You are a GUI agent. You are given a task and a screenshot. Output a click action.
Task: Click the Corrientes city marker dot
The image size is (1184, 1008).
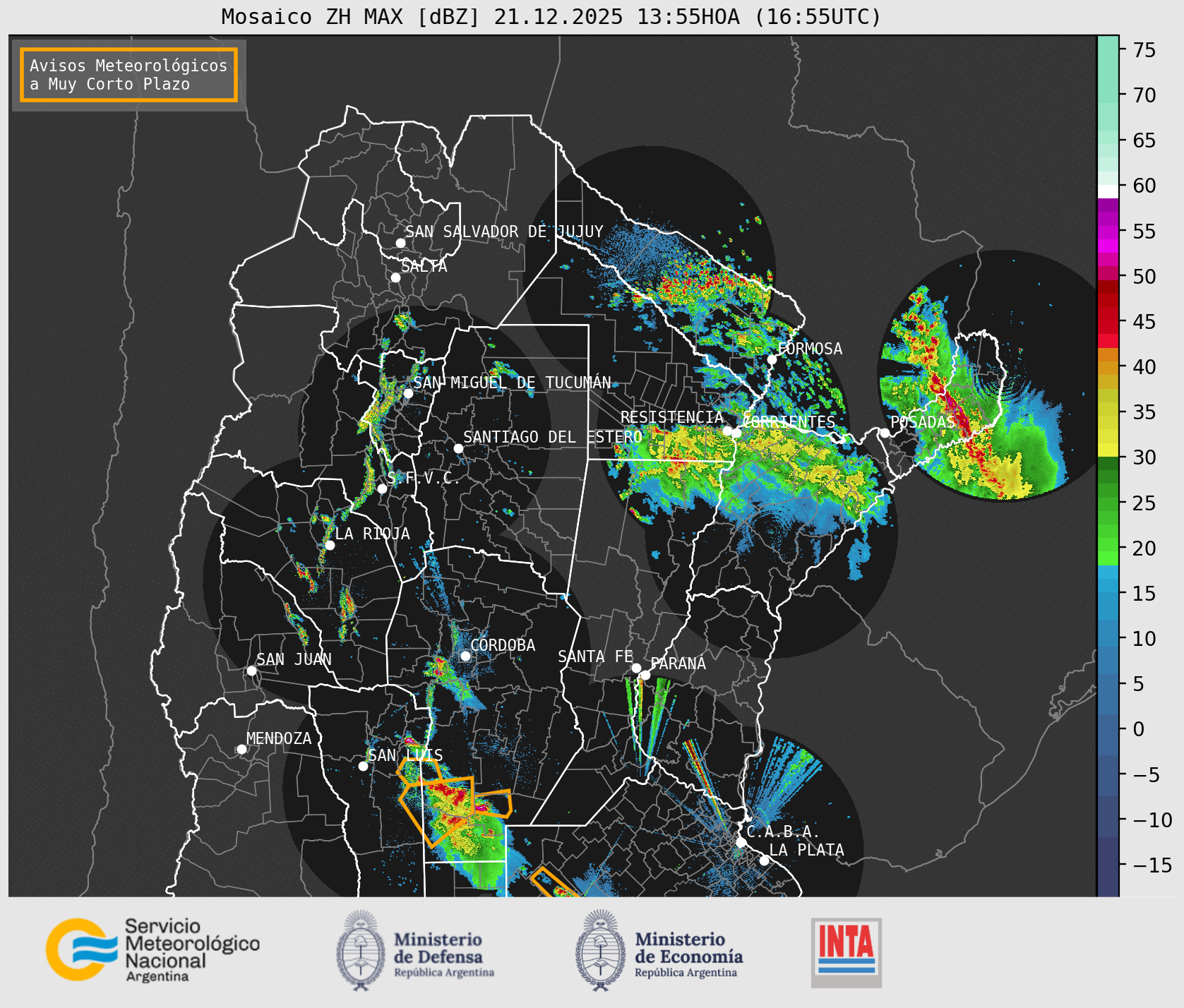pyautogui.click(x=736, y=433)
